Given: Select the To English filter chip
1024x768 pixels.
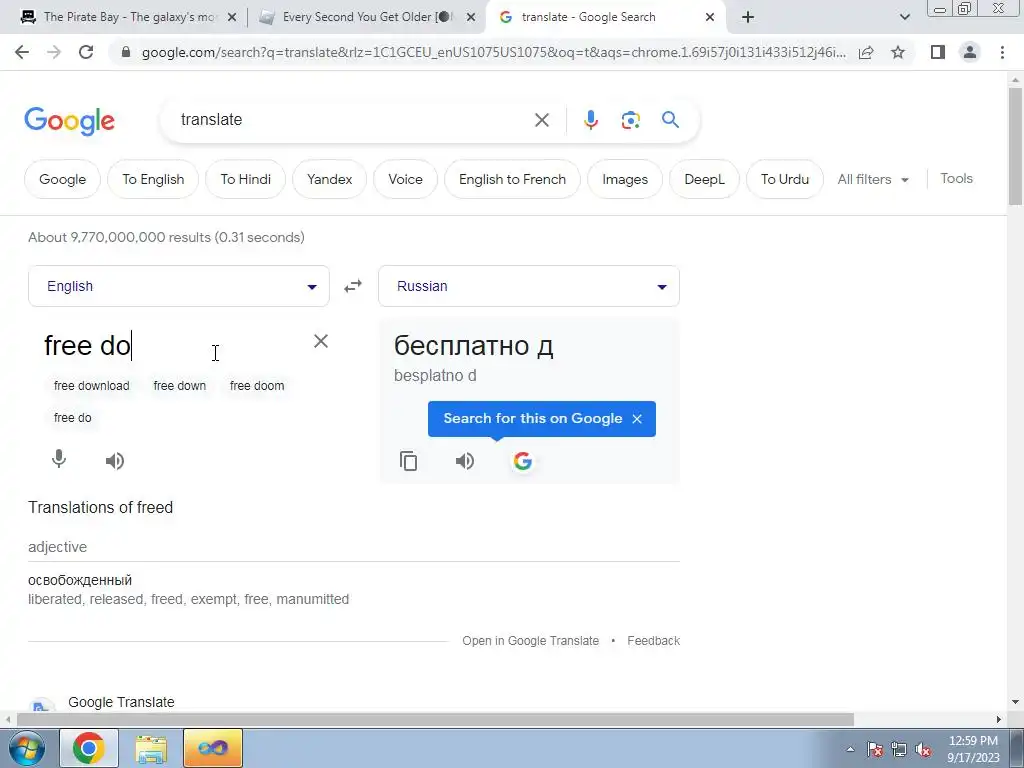Looking at the screenshot, I should pyautogui.click(x=153, y=179).
